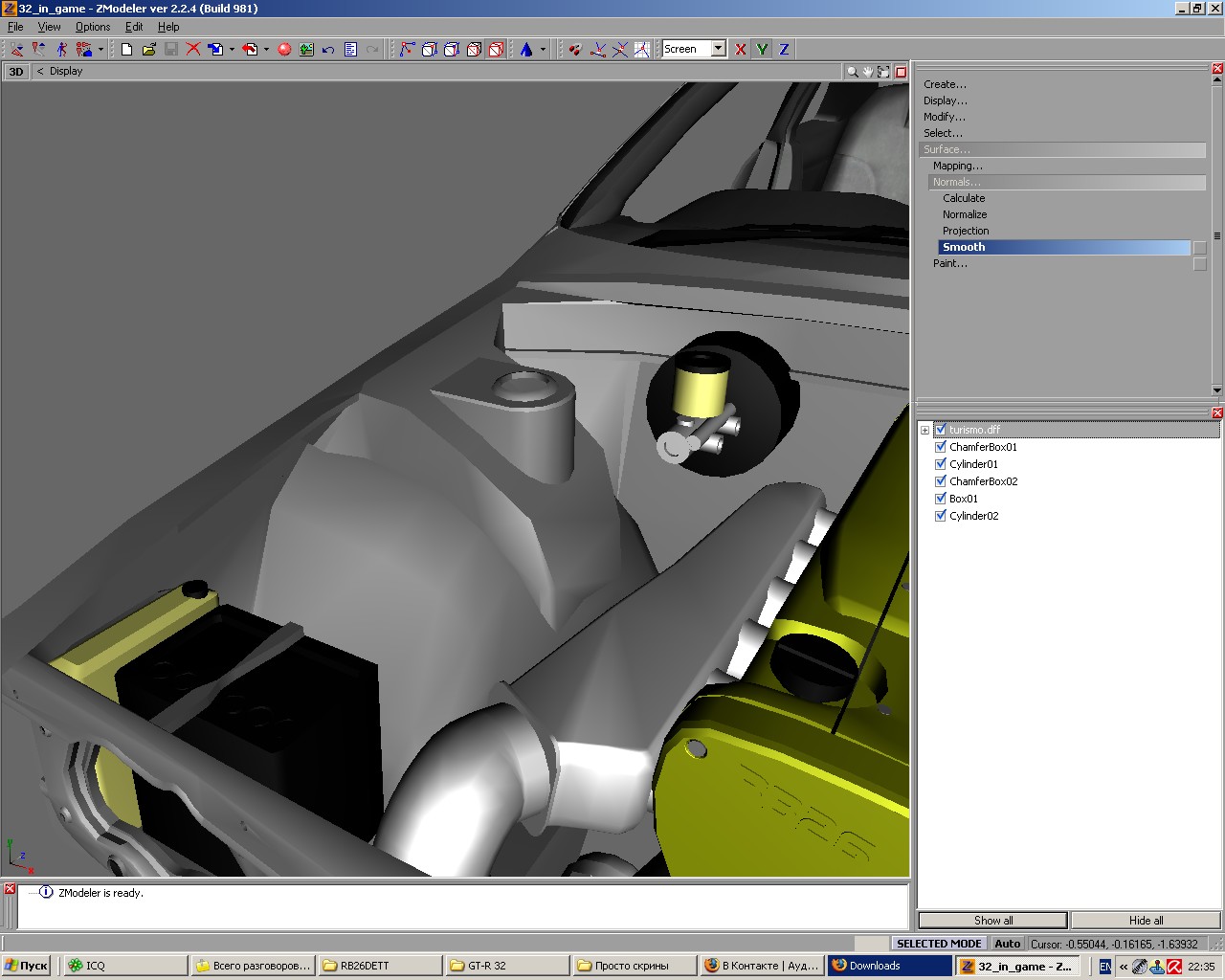Image resolution: width=1225 pixels, height=980 pixels.
Task: Open the Options menu
Action: pos(93,27)
